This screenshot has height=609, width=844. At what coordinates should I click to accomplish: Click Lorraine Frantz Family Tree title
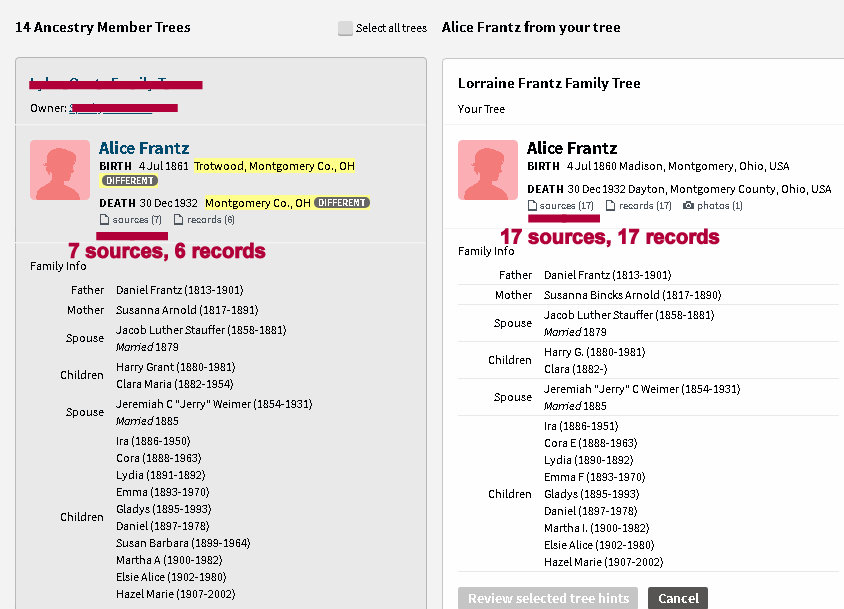[548, 83]
